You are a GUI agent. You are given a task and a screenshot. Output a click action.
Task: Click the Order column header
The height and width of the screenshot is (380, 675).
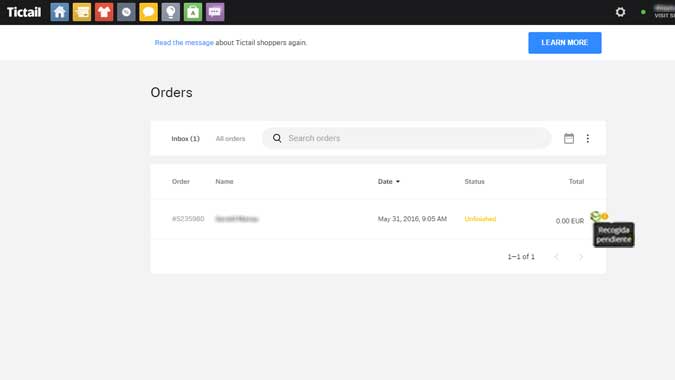point(180,182)
